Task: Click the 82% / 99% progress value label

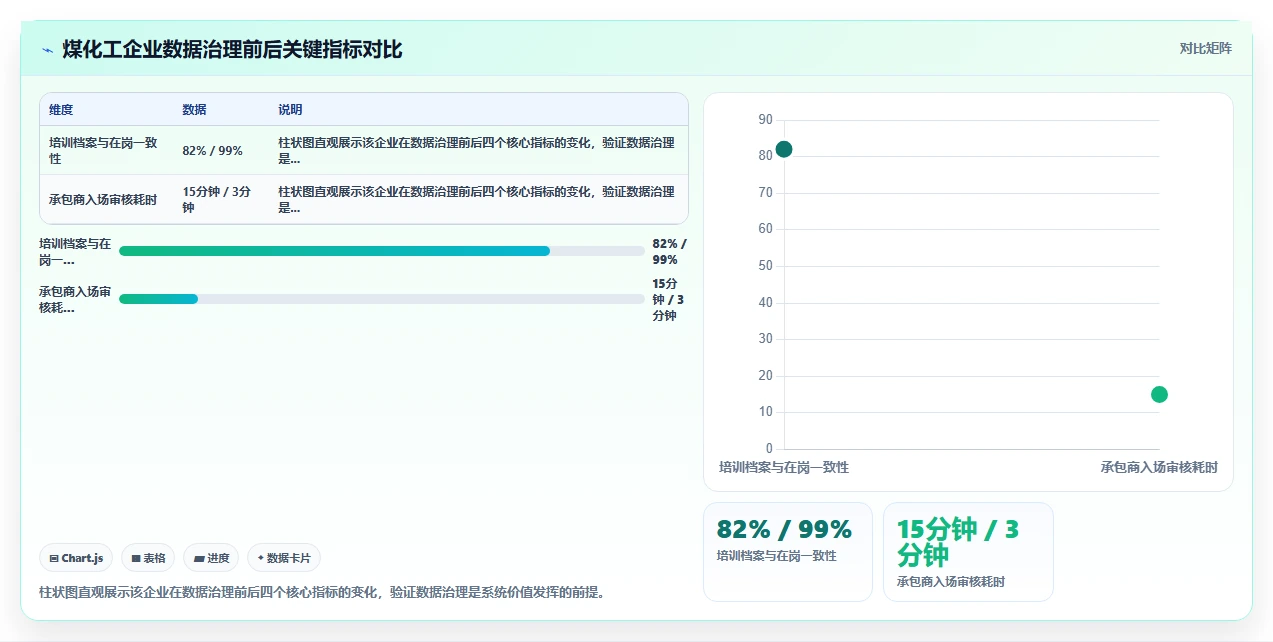Action: (670, 252)
